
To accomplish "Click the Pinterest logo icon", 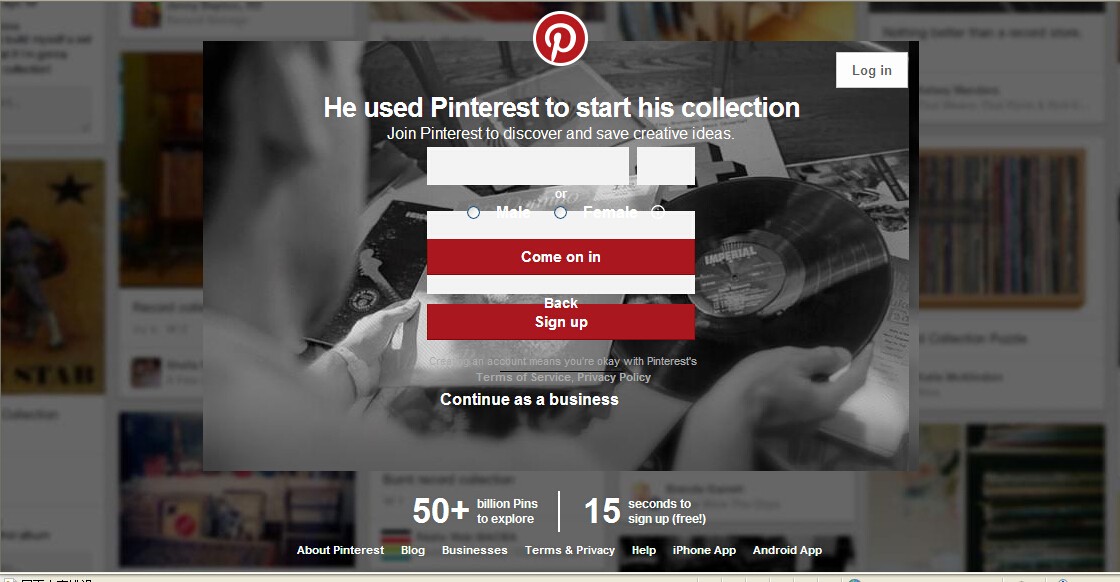I will point(561,39).
